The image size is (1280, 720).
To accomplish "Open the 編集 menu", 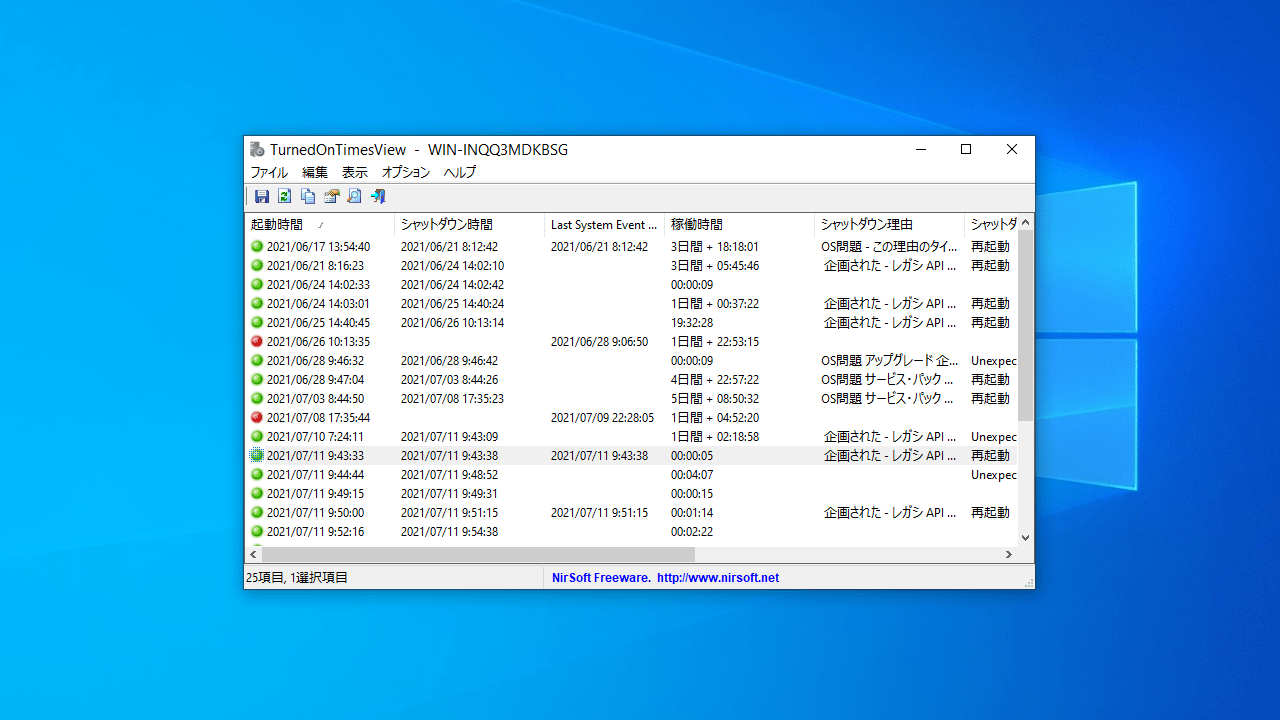I will (x=315, y=172).
